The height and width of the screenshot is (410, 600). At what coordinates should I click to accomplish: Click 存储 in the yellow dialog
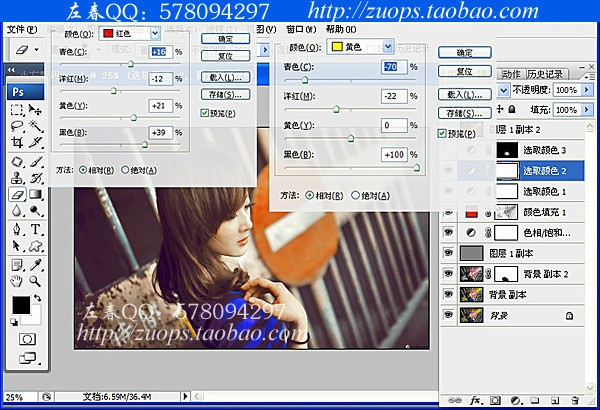click(465, 113)
